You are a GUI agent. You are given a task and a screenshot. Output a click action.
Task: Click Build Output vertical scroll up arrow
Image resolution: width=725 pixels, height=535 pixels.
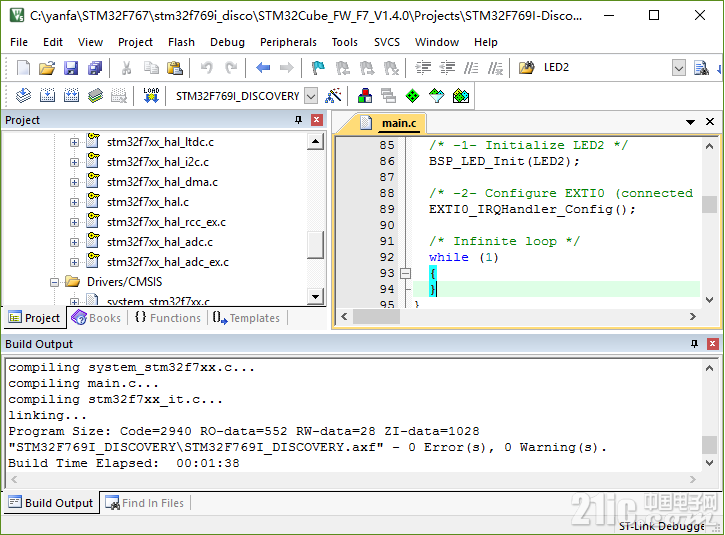pyautogui.click(x=709, y=369)
